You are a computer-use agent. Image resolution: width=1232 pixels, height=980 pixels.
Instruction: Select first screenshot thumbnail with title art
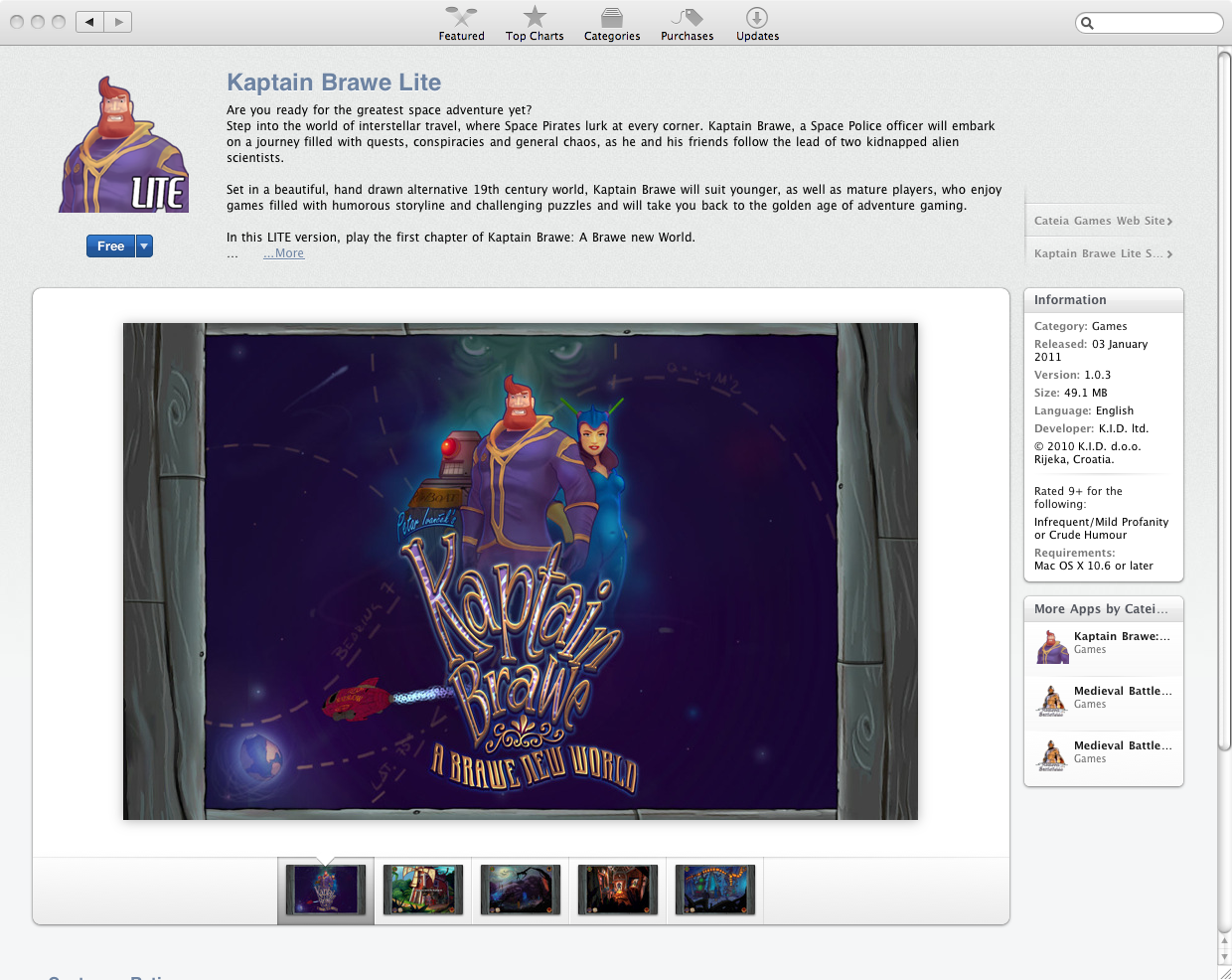tap(326, 890)
